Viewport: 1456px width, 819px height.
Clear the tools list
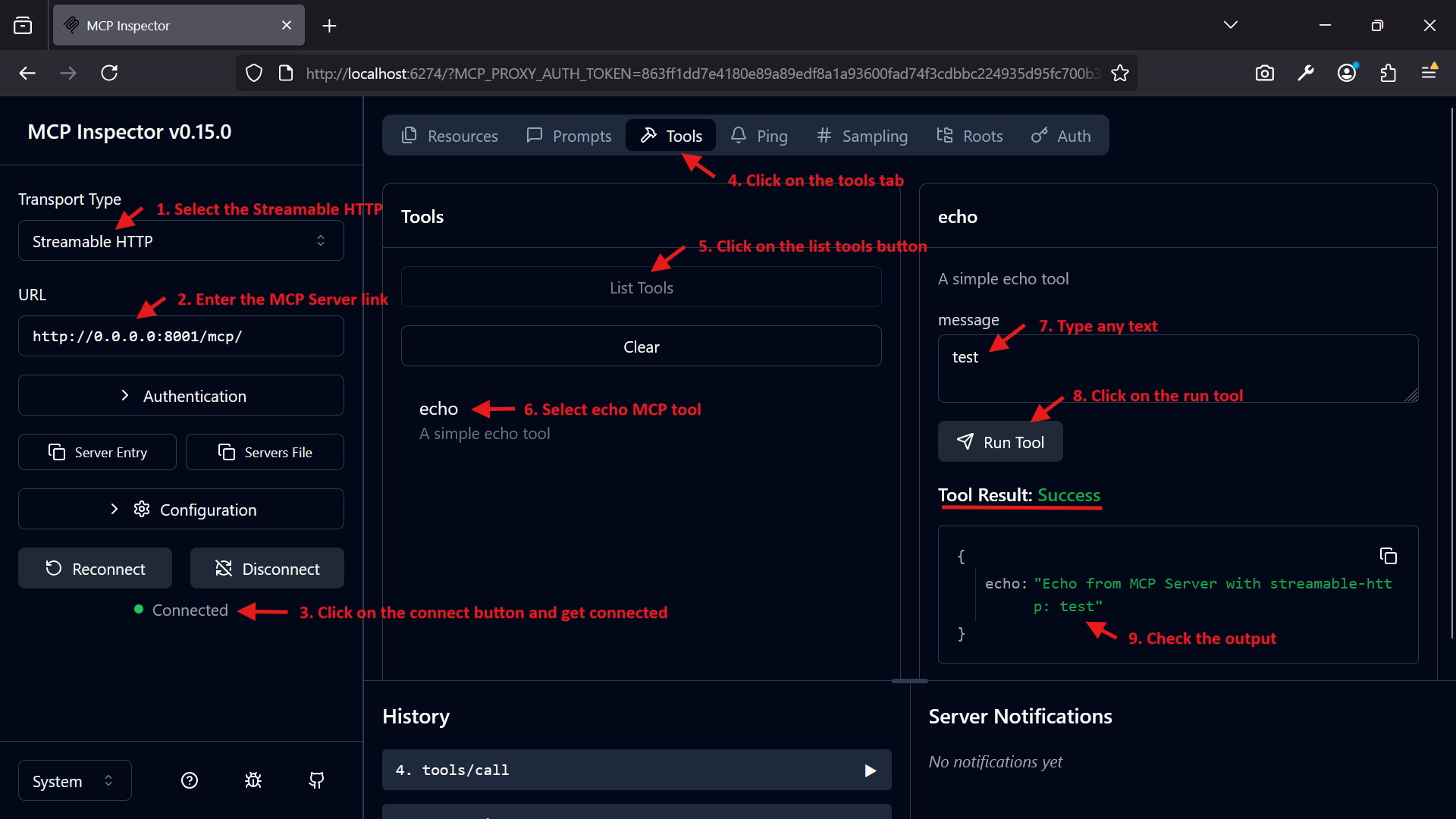[642, 347]
